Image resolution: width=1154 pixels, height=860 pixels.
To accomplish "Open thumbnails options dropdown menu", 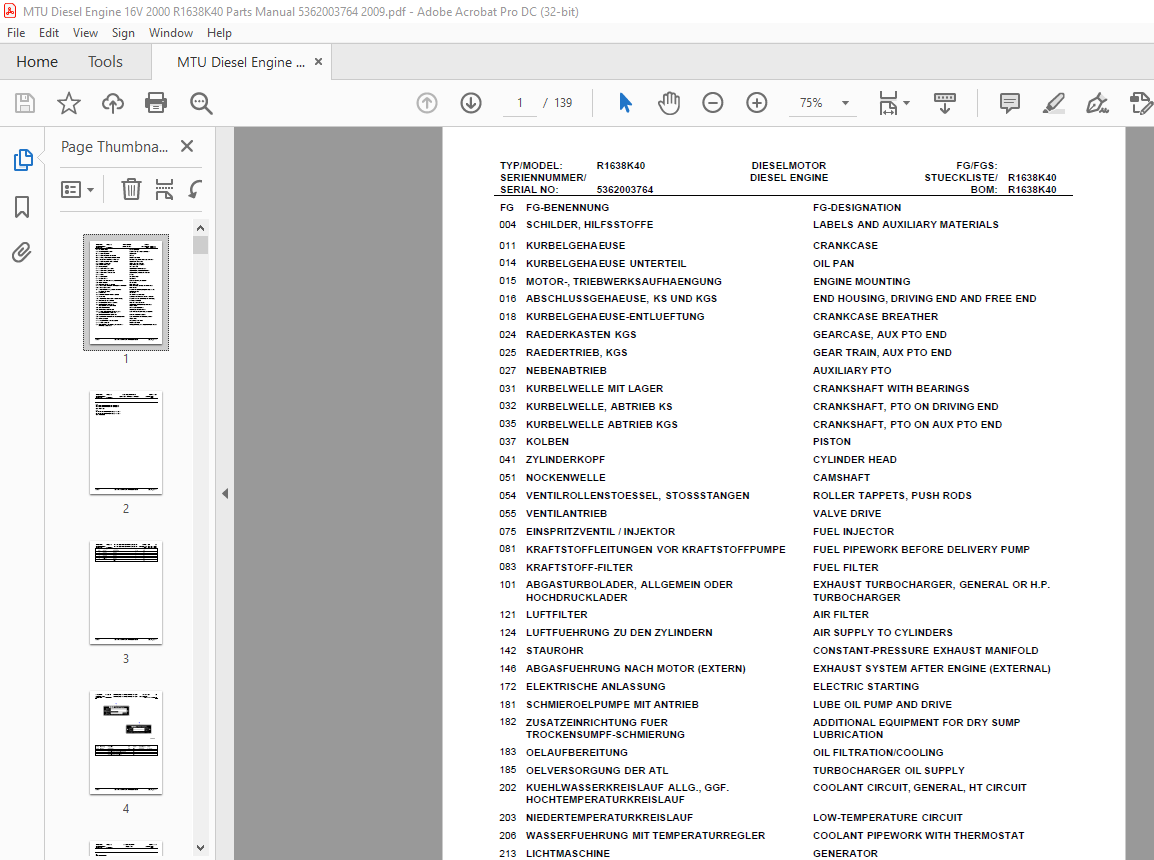I will click(77, 190).
